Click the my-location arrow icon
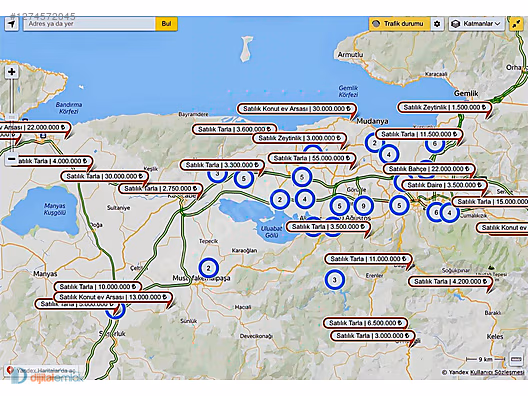 tap(11, 24)
